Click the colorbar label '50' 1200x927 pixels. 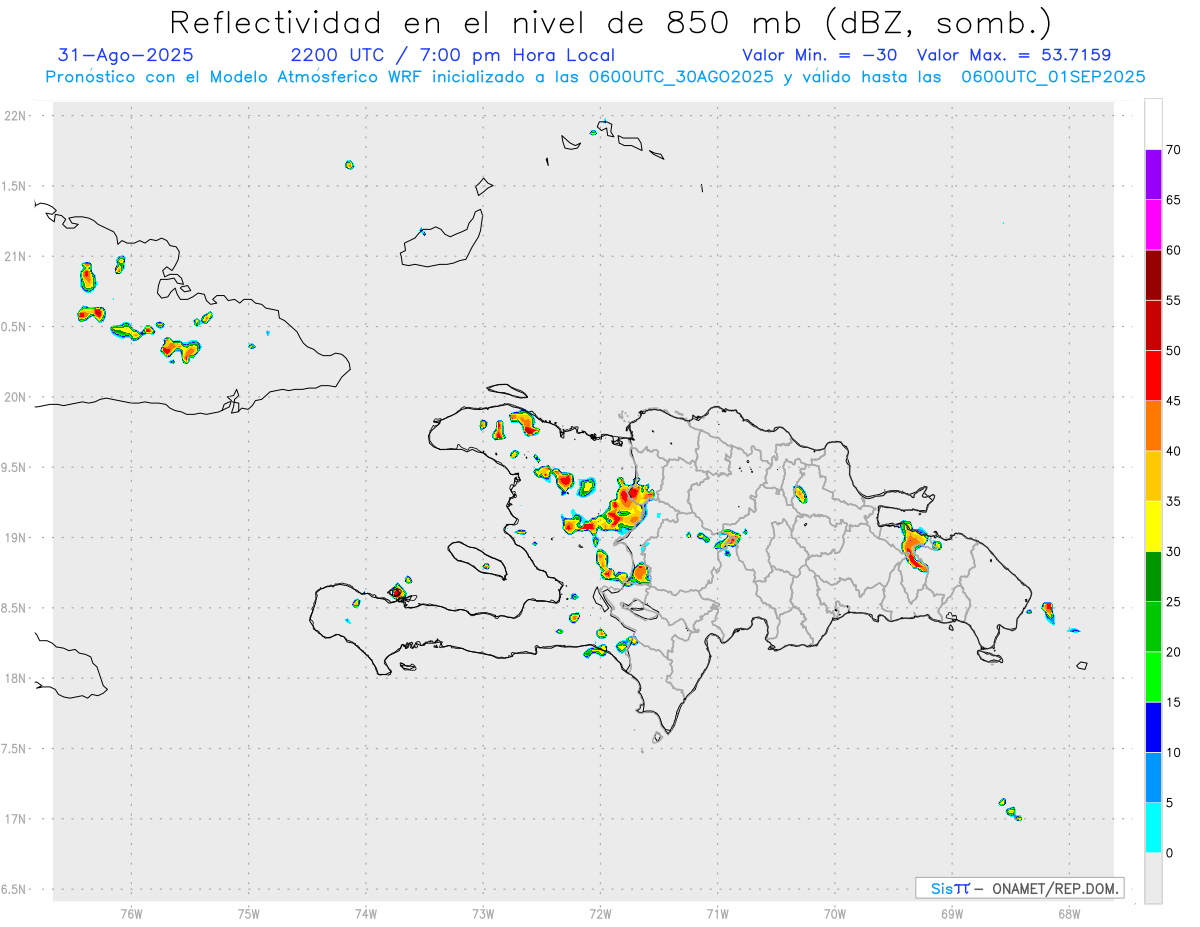point(1174,351)
